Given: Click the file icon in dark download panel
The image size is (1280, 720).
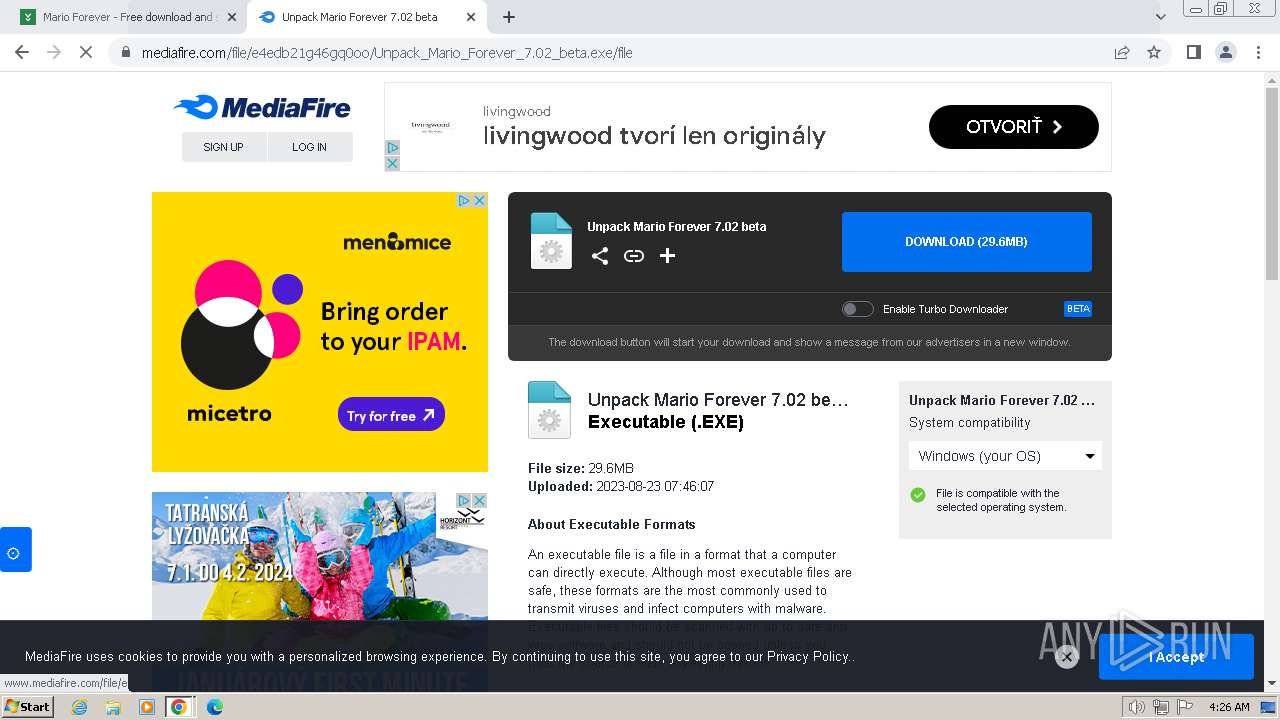Looking at the screenshot, I should coord(551,241).
